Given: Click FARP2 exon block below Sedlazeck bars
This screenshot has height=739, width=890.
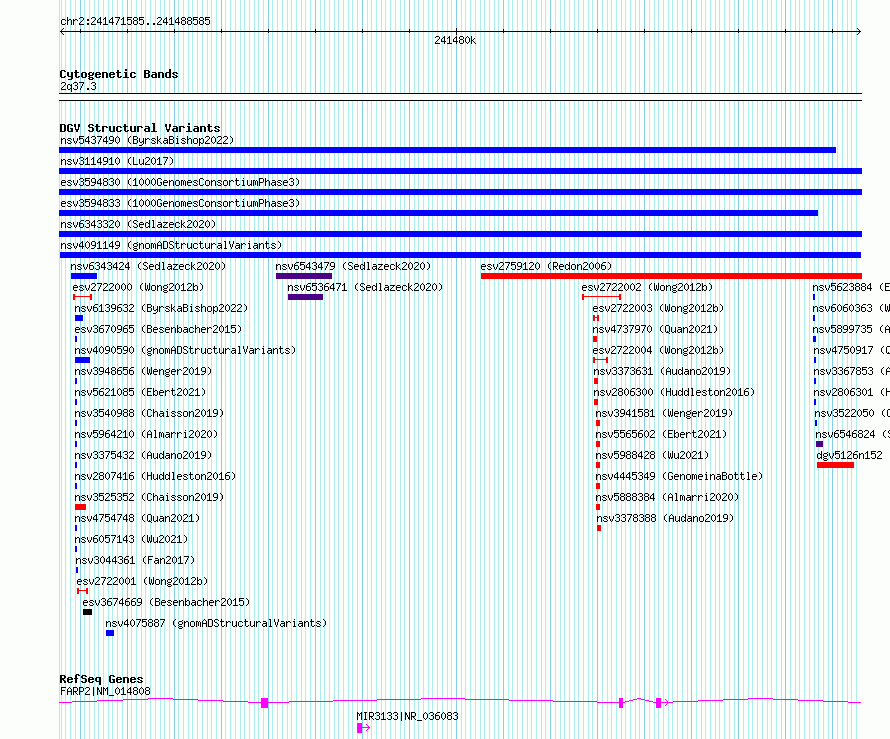Looking at the screenshot, I should tap(265, 703).
